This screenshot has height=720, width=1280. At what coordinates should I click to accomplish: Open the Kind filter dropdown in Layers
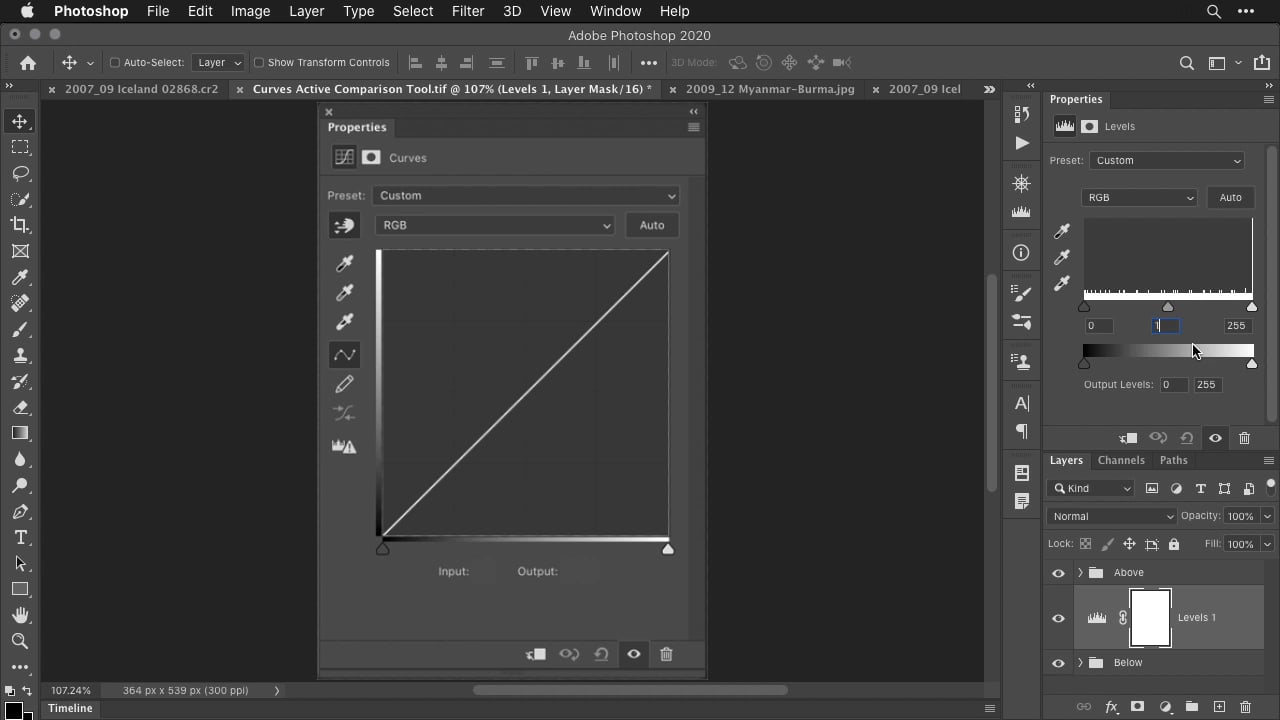tap(1090, 488)
